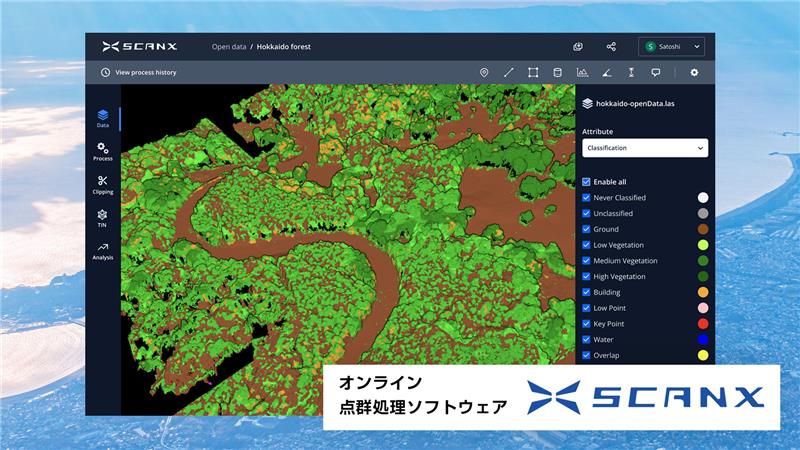Uncheck the Enable all checkbox

click(x=587, y=182)
